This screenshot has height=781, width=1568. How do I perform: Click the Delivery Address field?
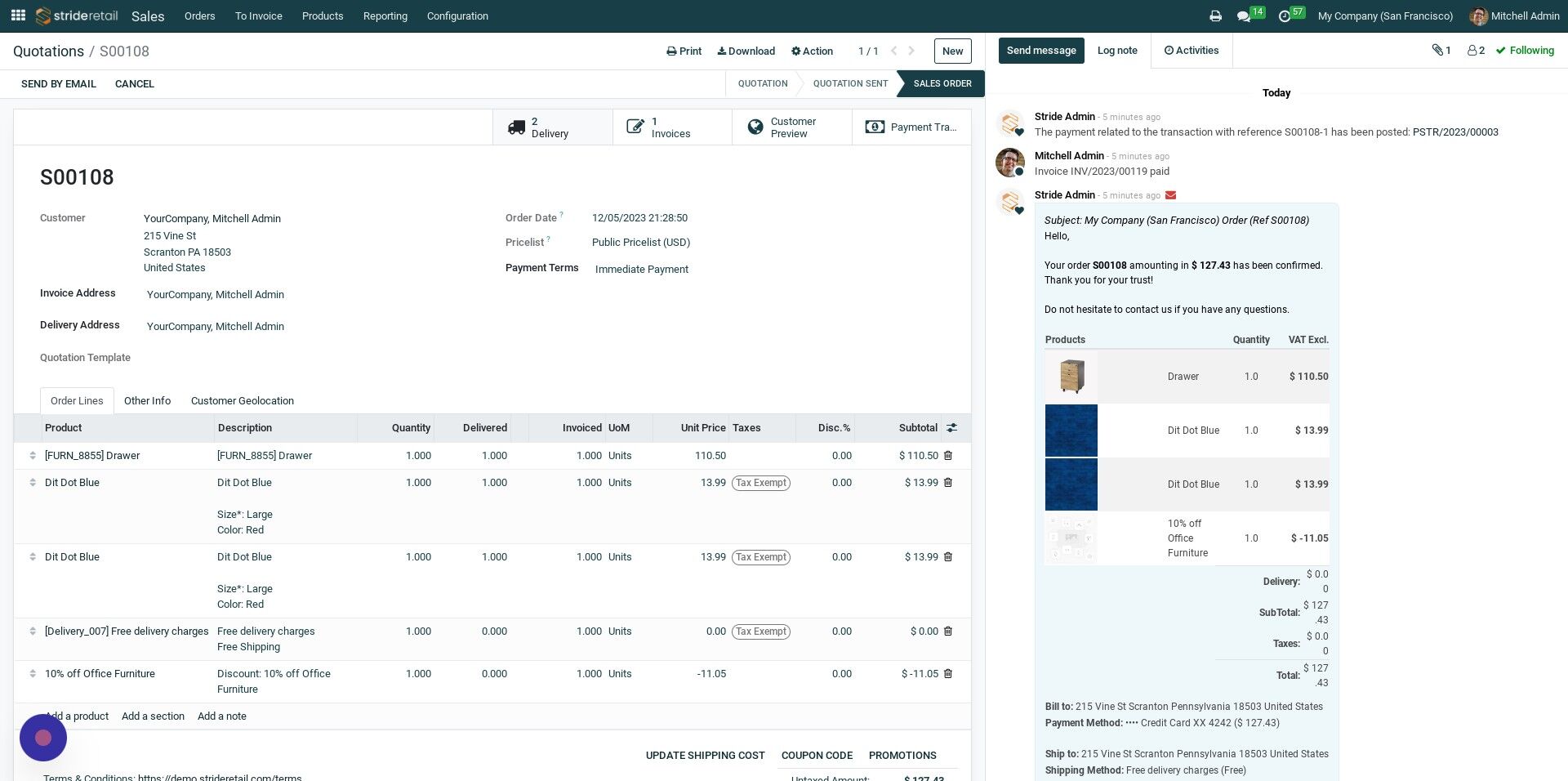[x=216, y=327]
